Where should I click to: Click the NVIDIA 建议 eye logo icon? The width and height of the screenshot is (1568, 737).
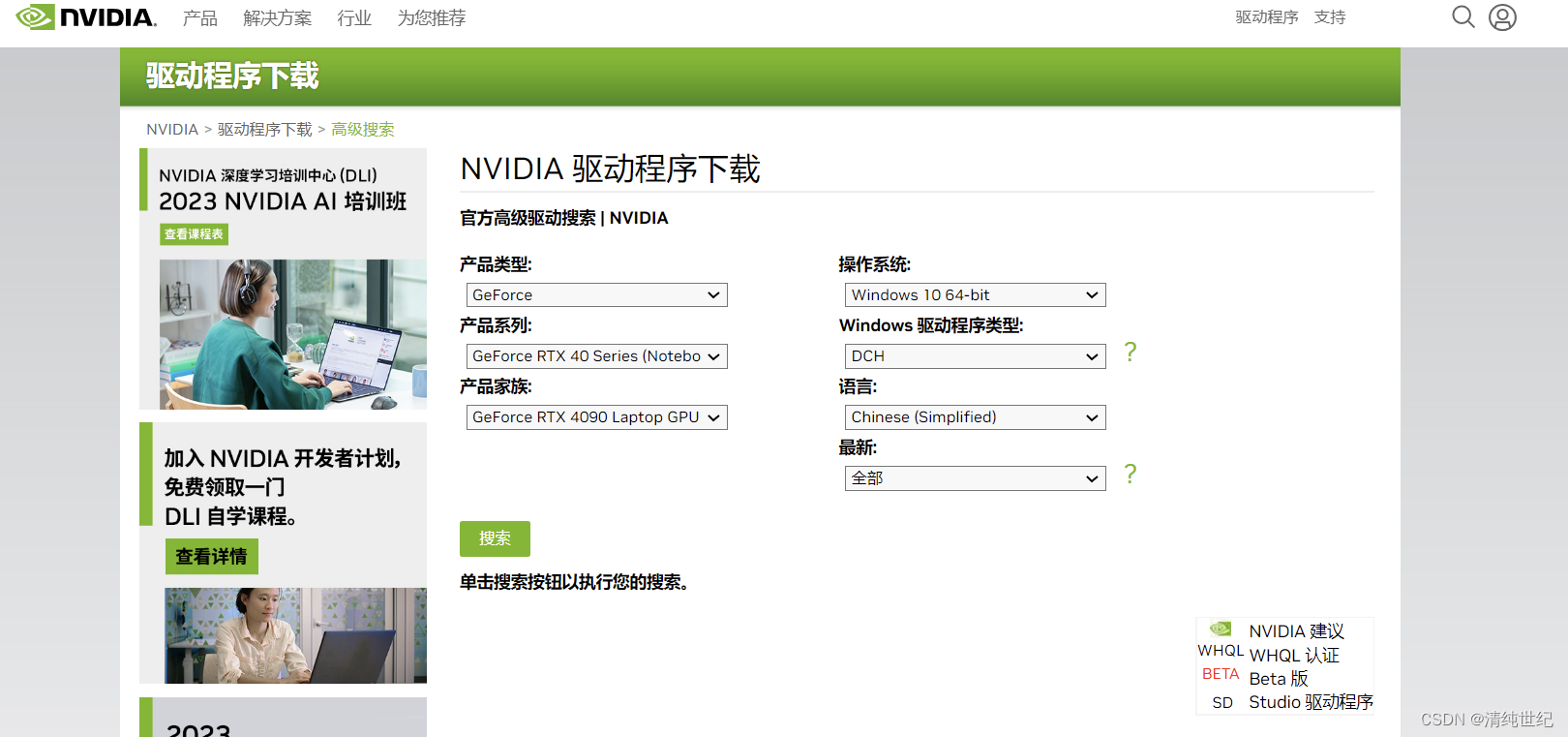click(x=1221, y=629)
